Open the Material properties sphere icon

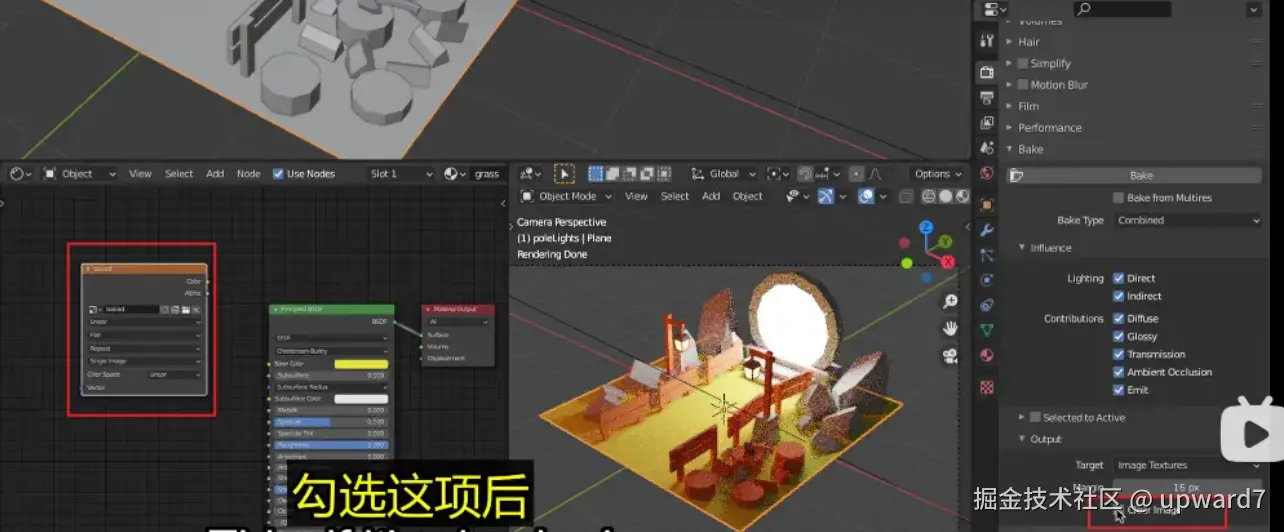[x=987, y=355]
